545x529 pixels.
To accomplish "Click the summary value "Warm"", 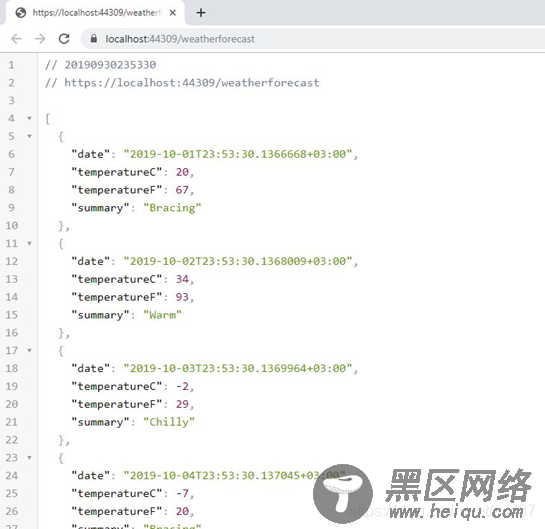I will point(162,315).
